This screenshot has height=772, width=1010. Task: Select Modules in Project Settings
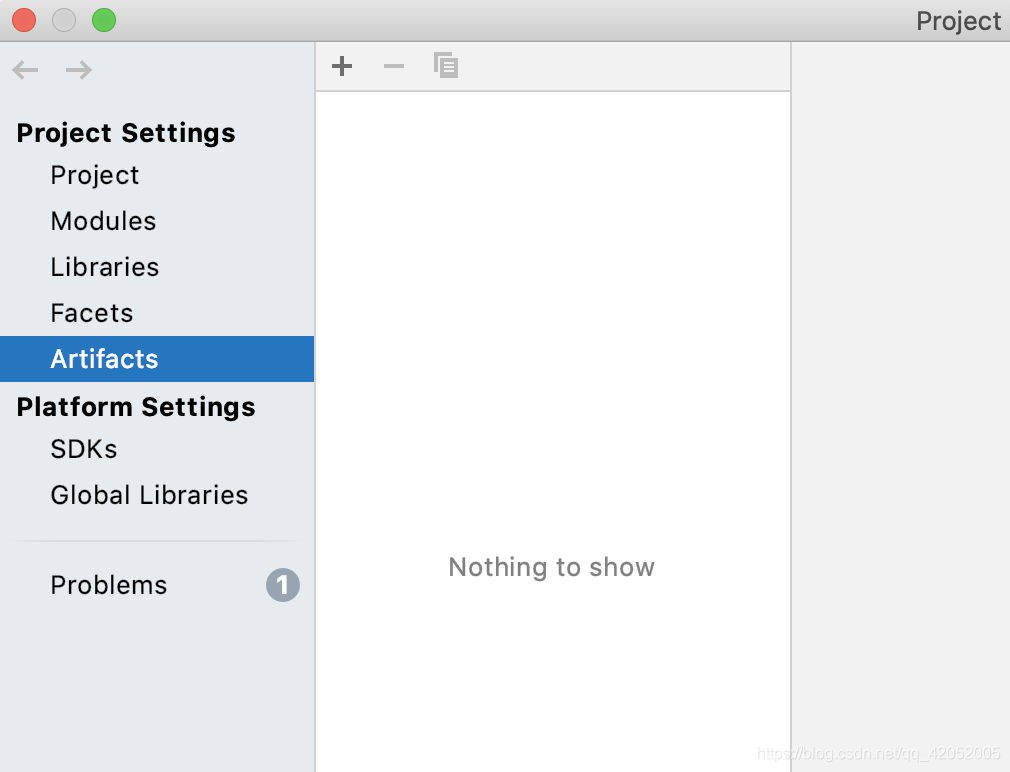pyautogui.click(x=103, y=221)
